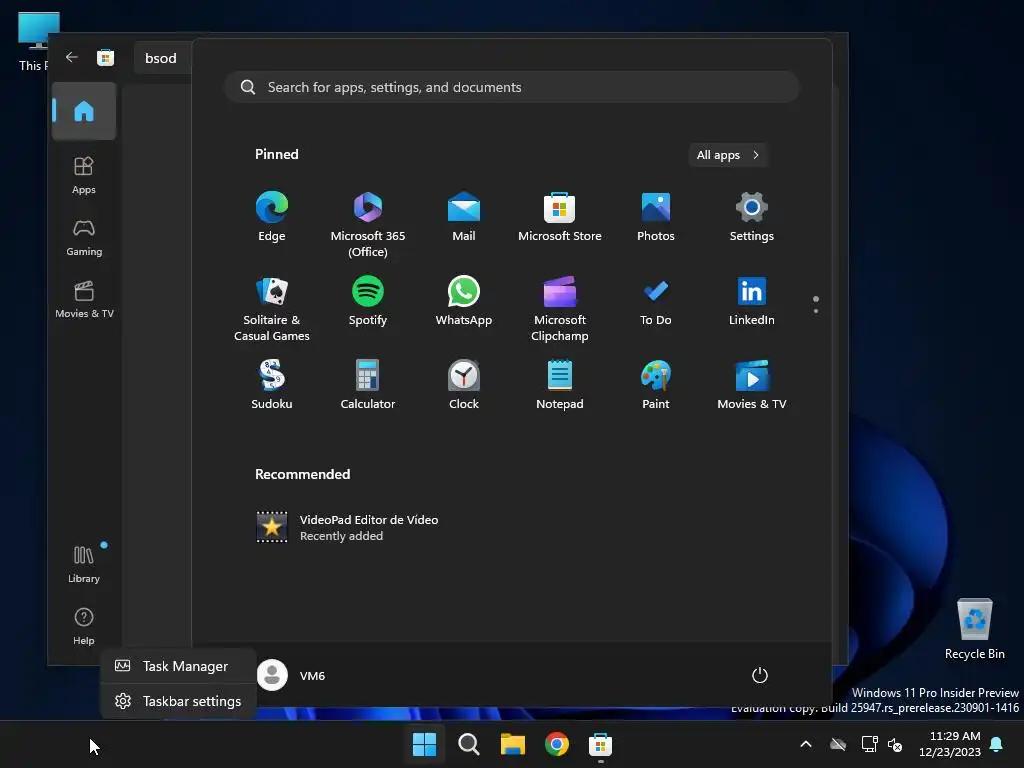Open Google Chrome from taskbar

[556, 744]
